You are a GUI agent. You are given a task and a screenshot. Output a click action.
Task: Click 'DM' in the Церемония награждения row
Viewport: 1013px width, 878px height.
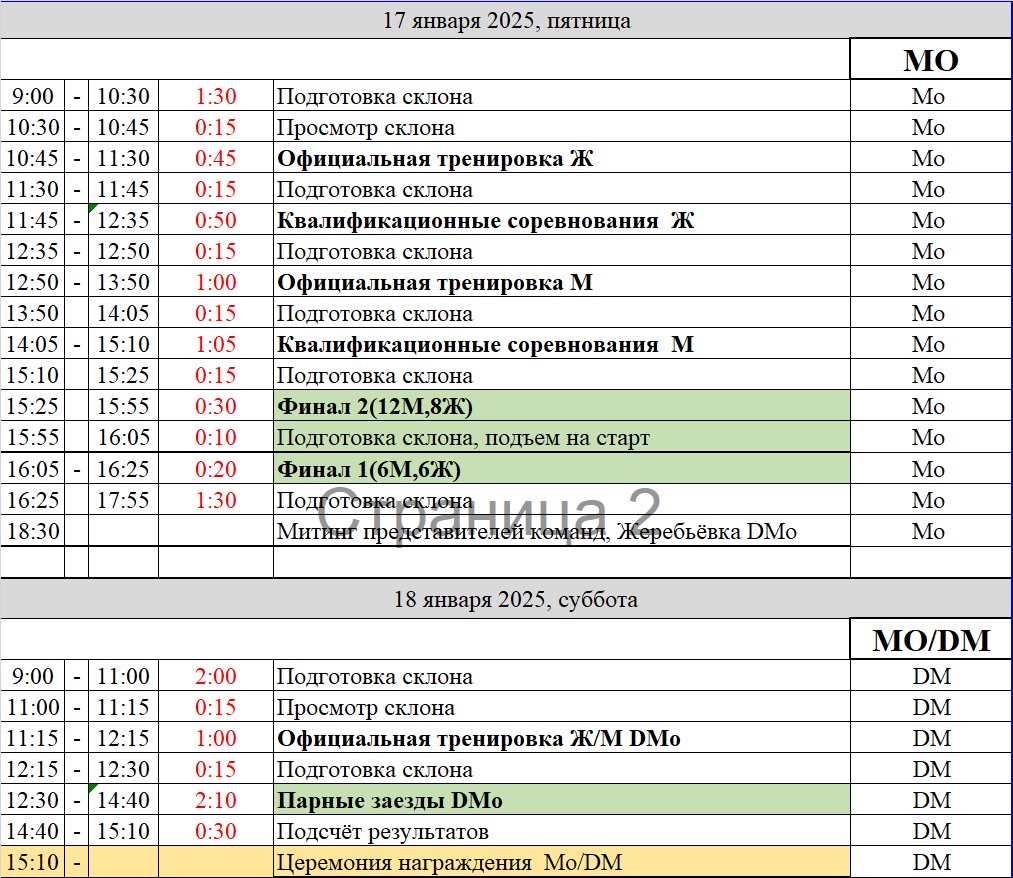(931, 862)
